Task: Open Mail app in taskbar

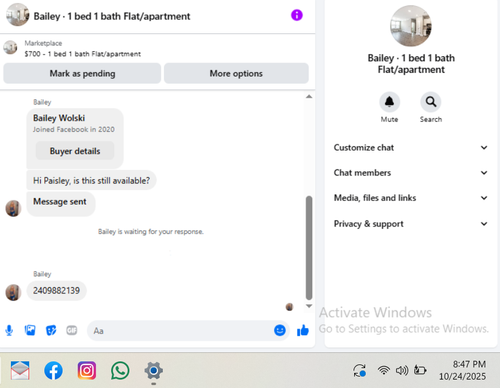Action: (x=20, y=370)
